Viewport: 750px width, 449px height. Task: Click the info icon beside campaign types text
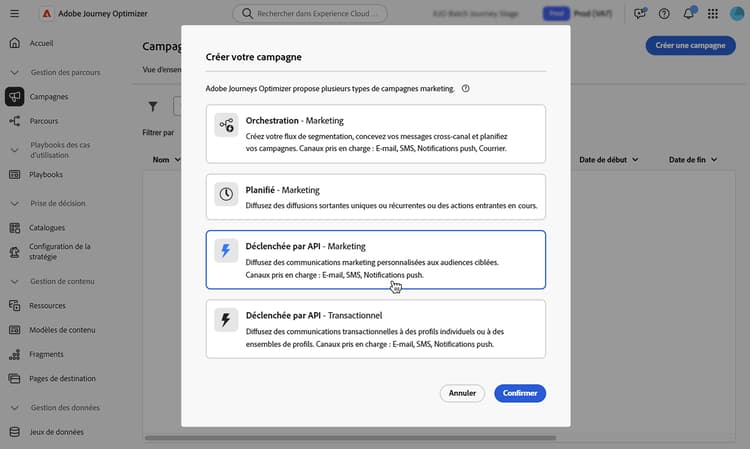pyautogui.click(x=466, y=89)
